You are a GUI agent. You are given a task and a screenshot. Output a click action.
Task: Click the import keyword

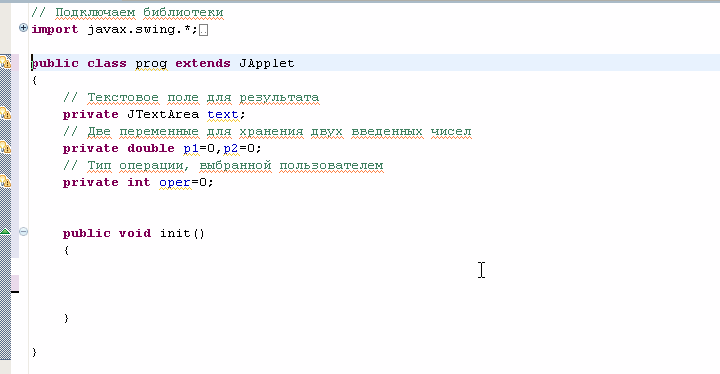pyautogui.click(x=55, y=29)
